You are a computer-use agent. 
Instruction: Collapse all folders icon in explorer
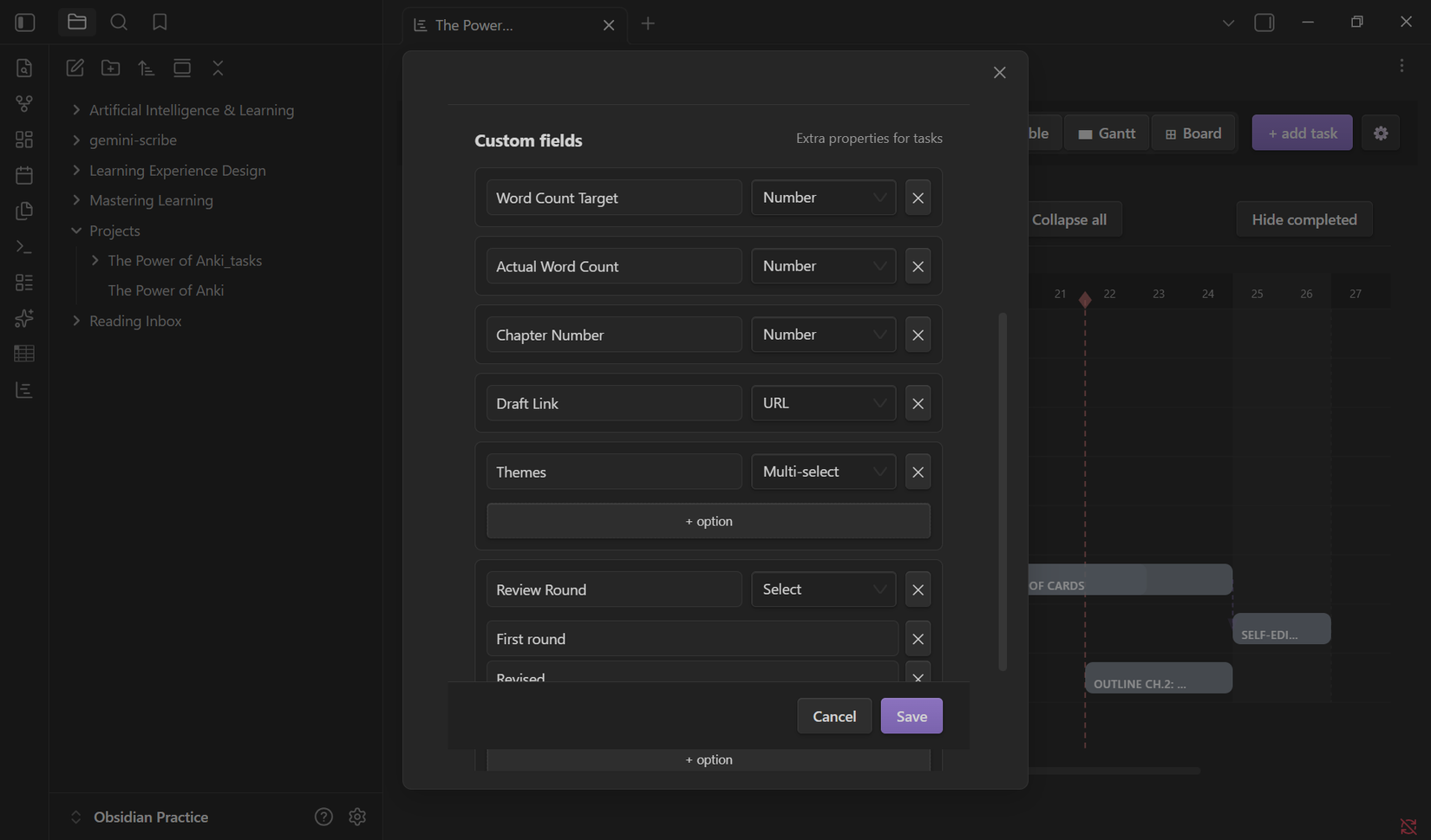click(218, 68)
